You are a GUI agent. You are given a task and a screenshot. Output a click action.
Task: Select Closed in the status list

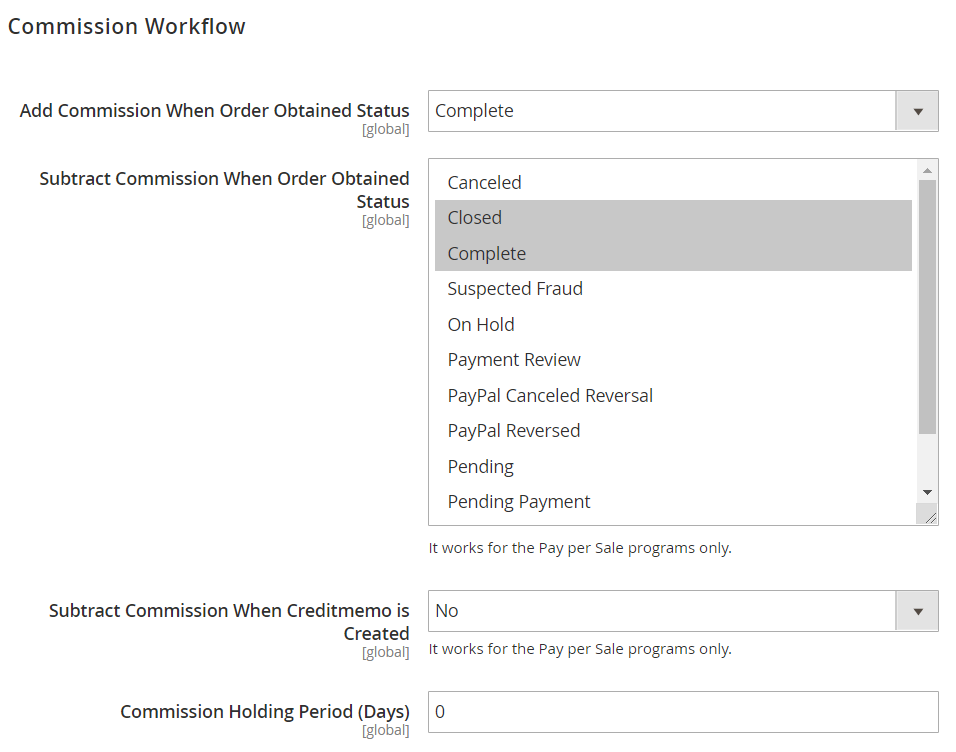pyautogui.click(x=673, y=218)
